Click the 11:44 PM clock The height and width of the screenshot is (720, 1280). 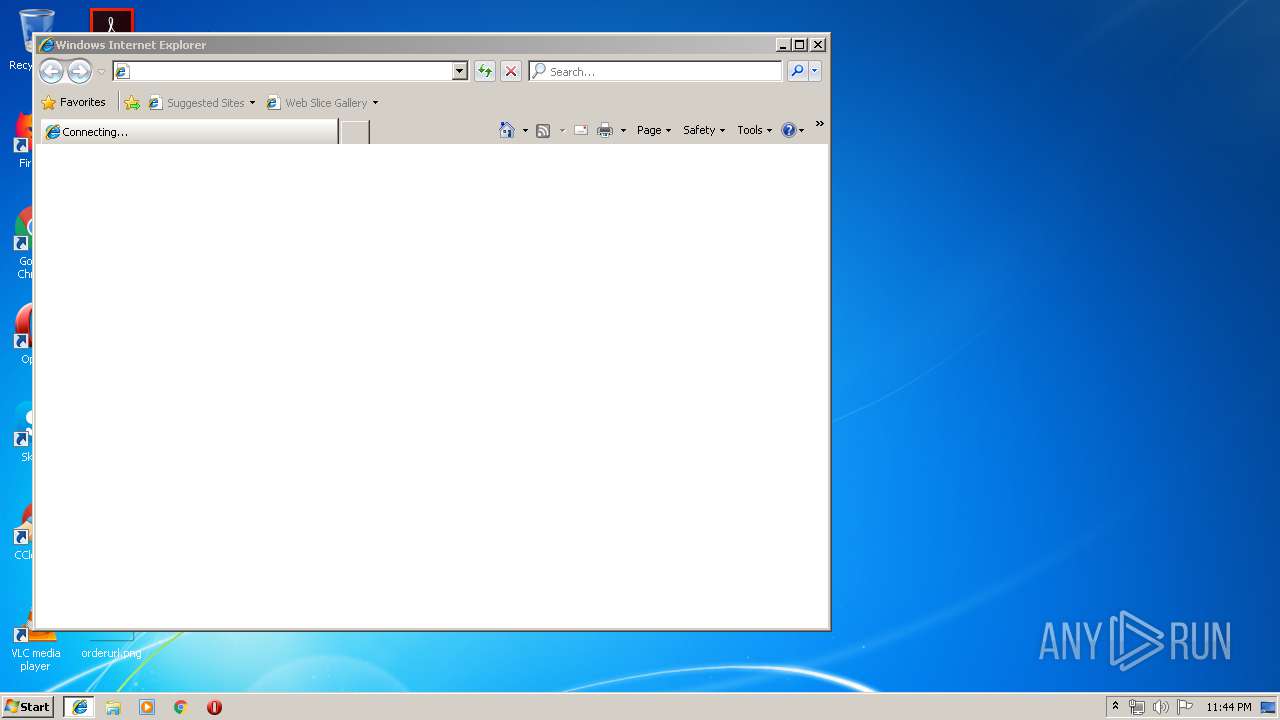tap(1228, 707)
